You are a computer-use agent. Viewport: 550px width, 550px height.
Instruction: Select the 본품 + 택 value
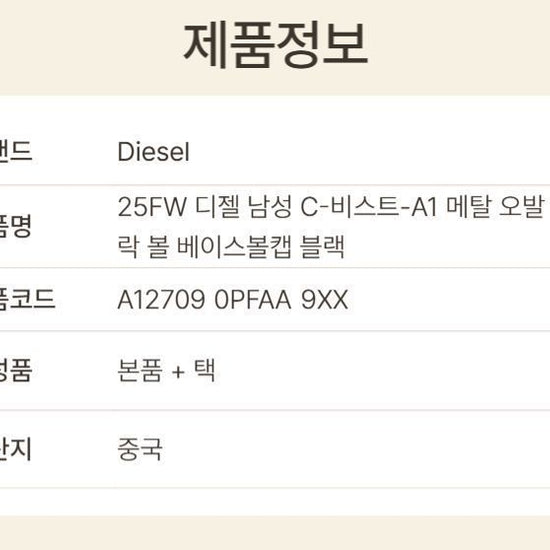[x=166, y=370]
